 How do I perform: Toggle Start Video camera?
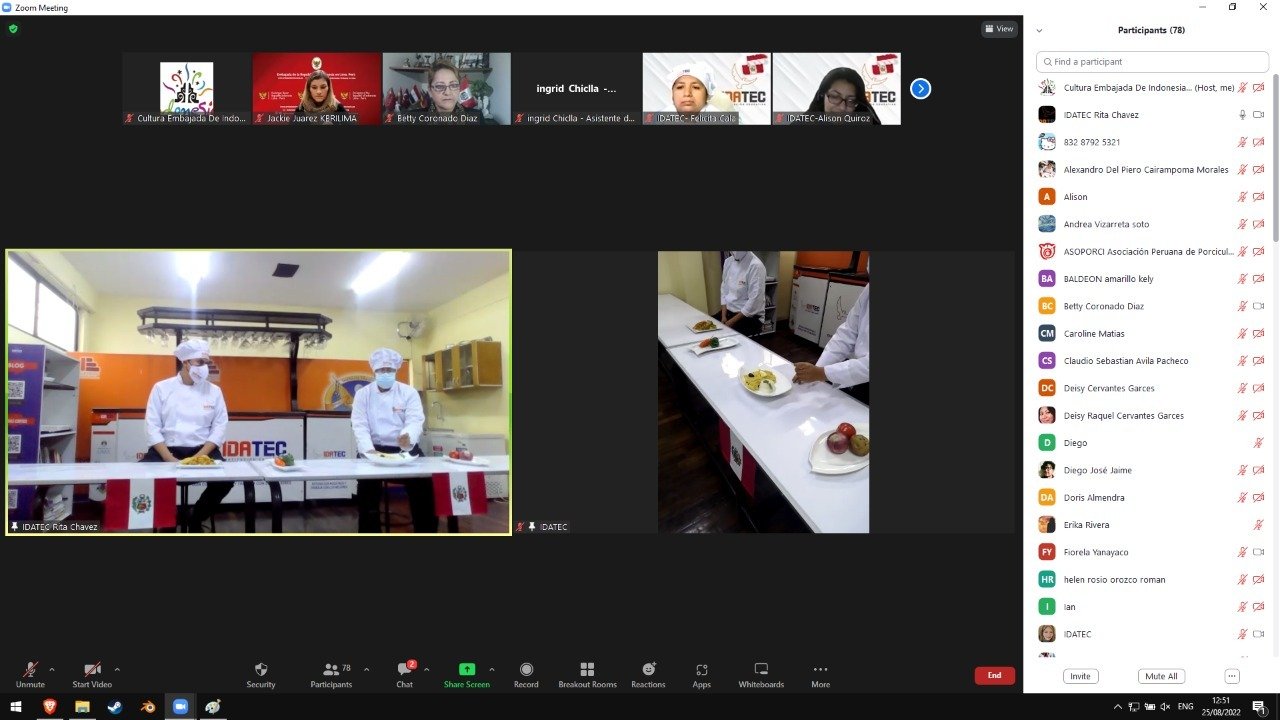coord(92,670)
